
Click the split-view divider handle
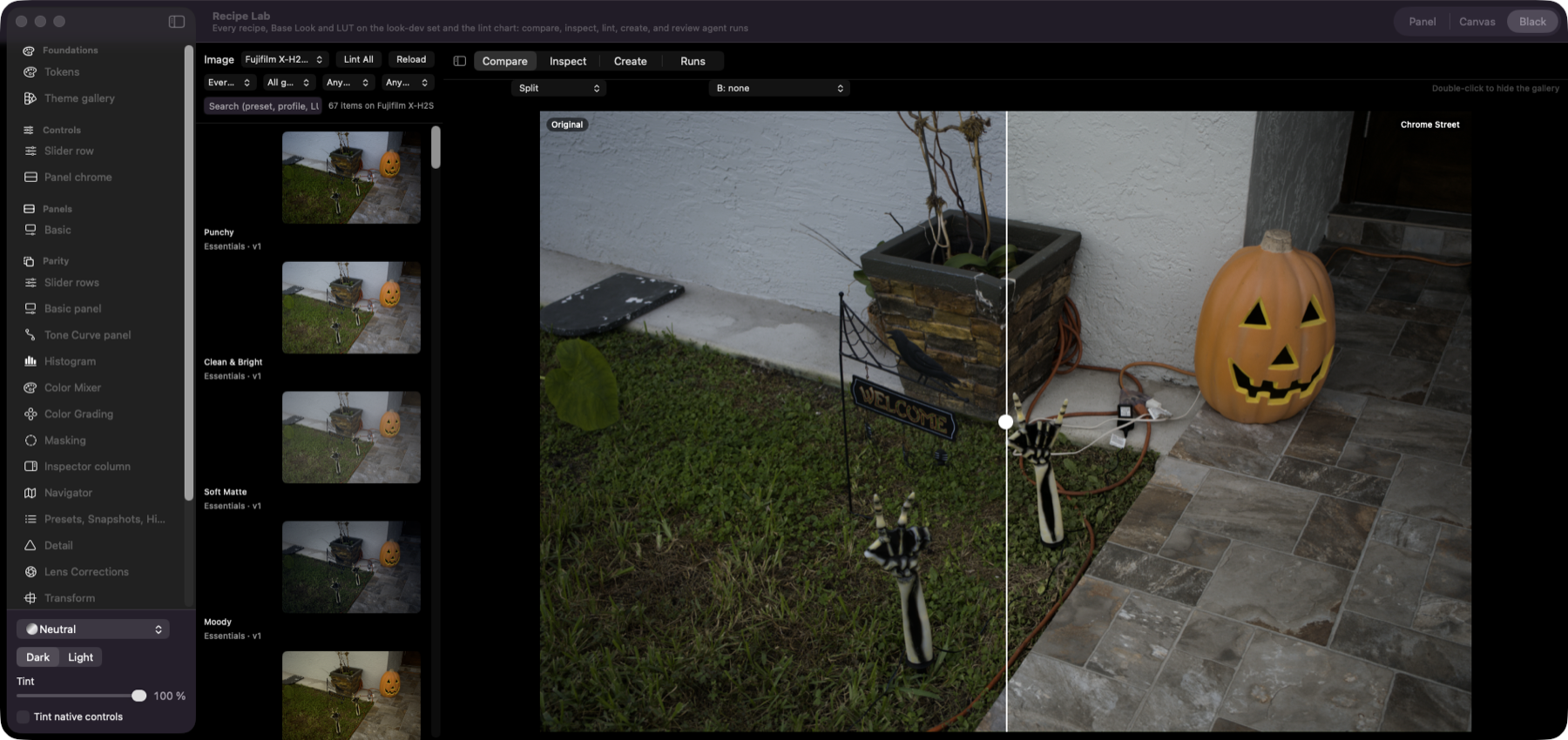point(1006,421)
